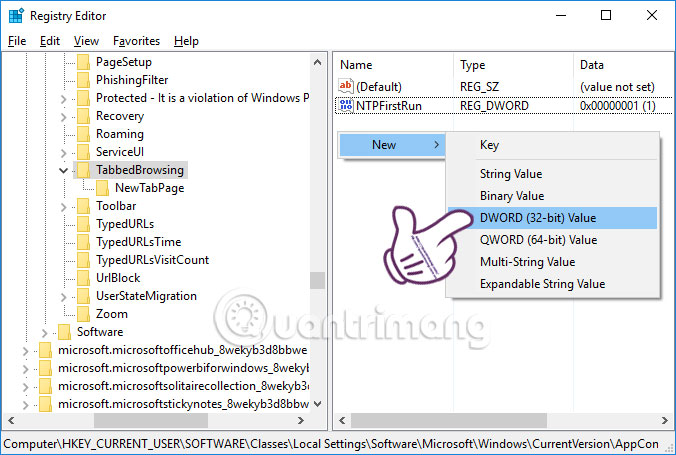Expand the Protected key node
Screen dimensions: 676x455
click(64, 99)
